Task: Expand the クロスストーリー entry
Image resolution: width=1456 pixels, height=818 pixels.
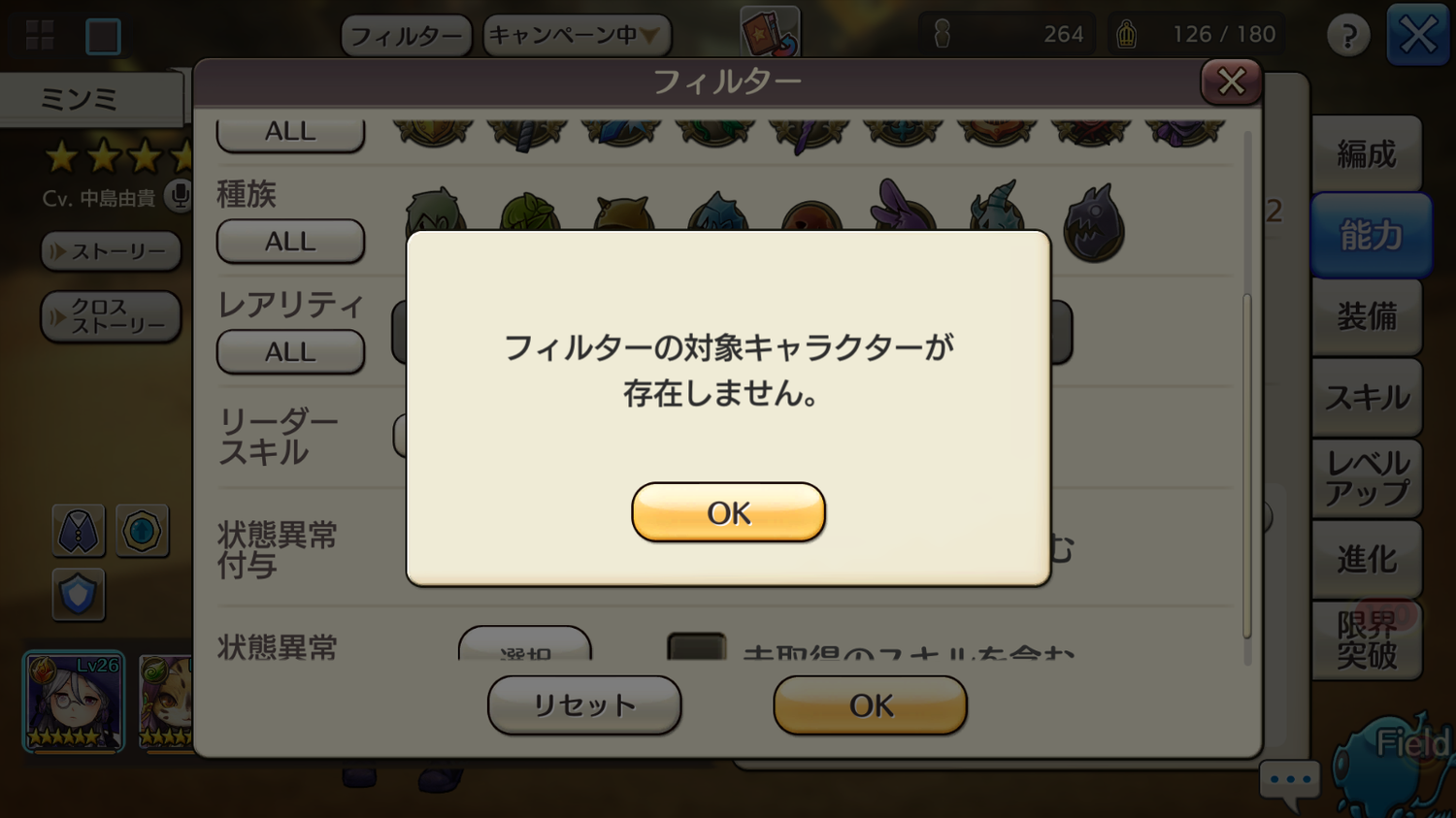Action: coord(111,317)
